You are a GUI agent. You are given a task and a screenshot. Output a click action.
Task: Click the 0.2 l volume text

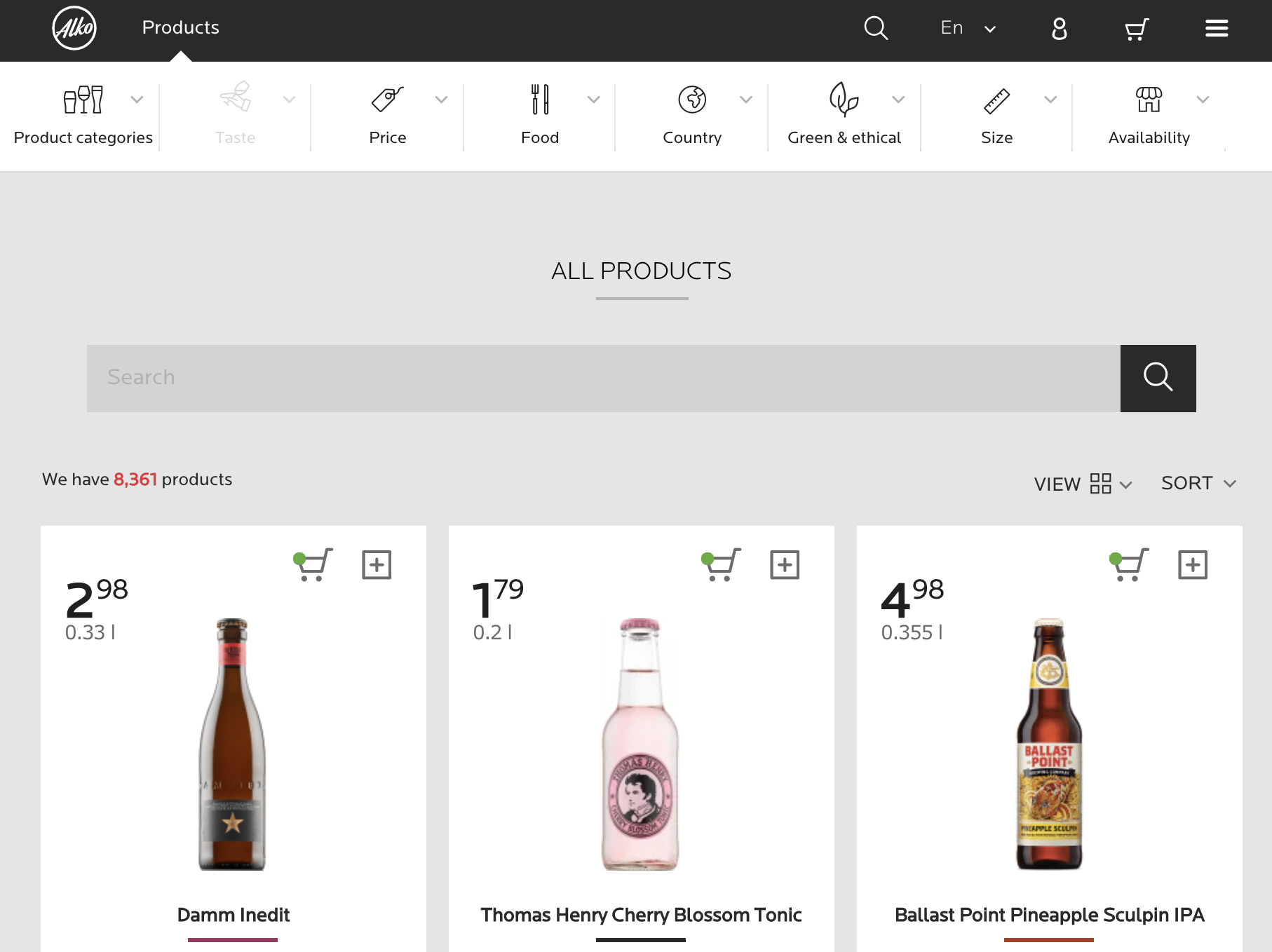pos(493,632)
